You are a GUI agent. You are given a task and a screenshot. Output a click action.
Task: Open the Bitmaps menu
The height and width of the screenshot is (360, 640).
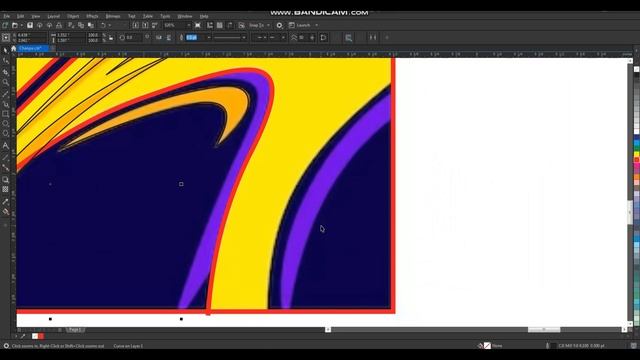[113, 16]
